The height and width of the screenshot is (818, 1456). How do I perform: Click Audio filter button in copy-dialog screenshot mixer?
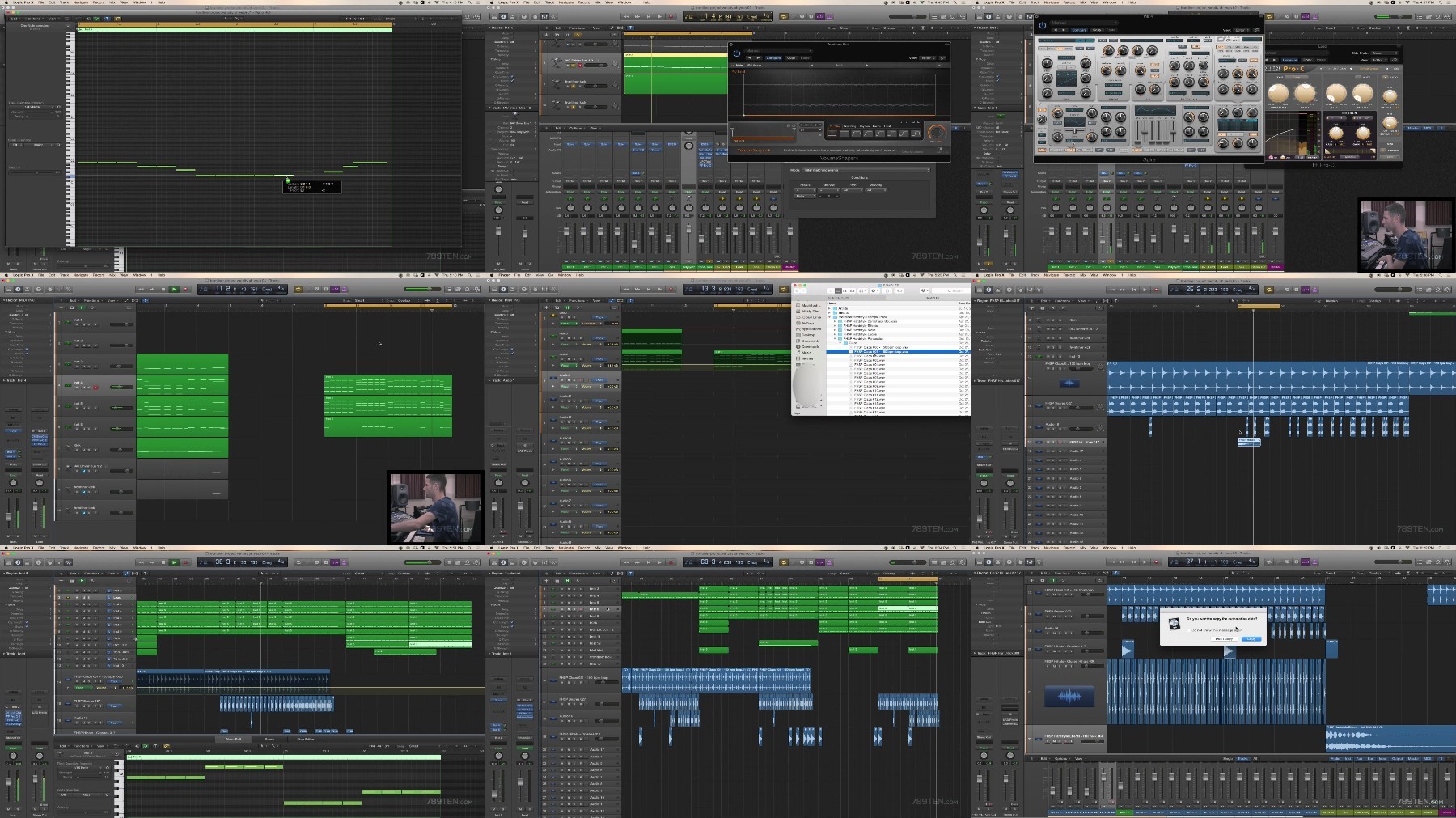[x=1335, y=758]
